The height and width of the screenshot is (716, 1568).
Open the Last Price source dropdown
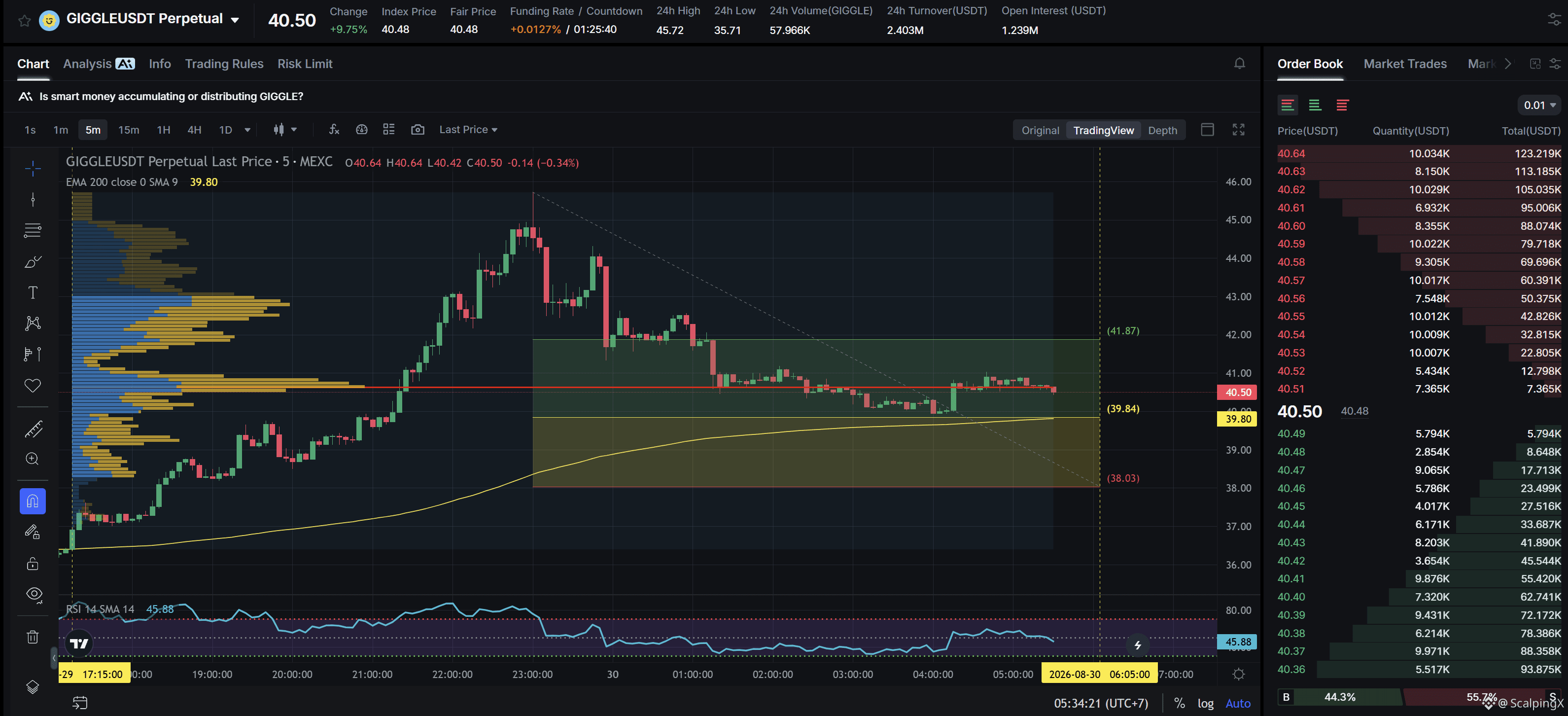point(468,129)
